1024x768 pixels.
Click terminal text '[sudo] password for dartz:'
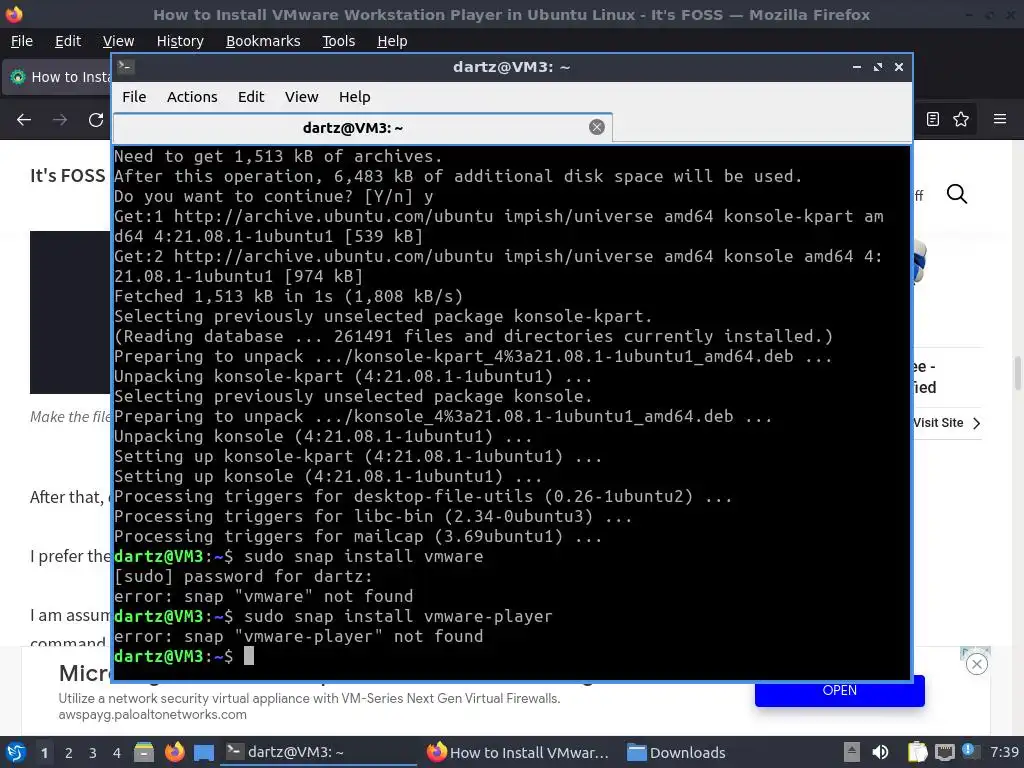pos(244,576)
